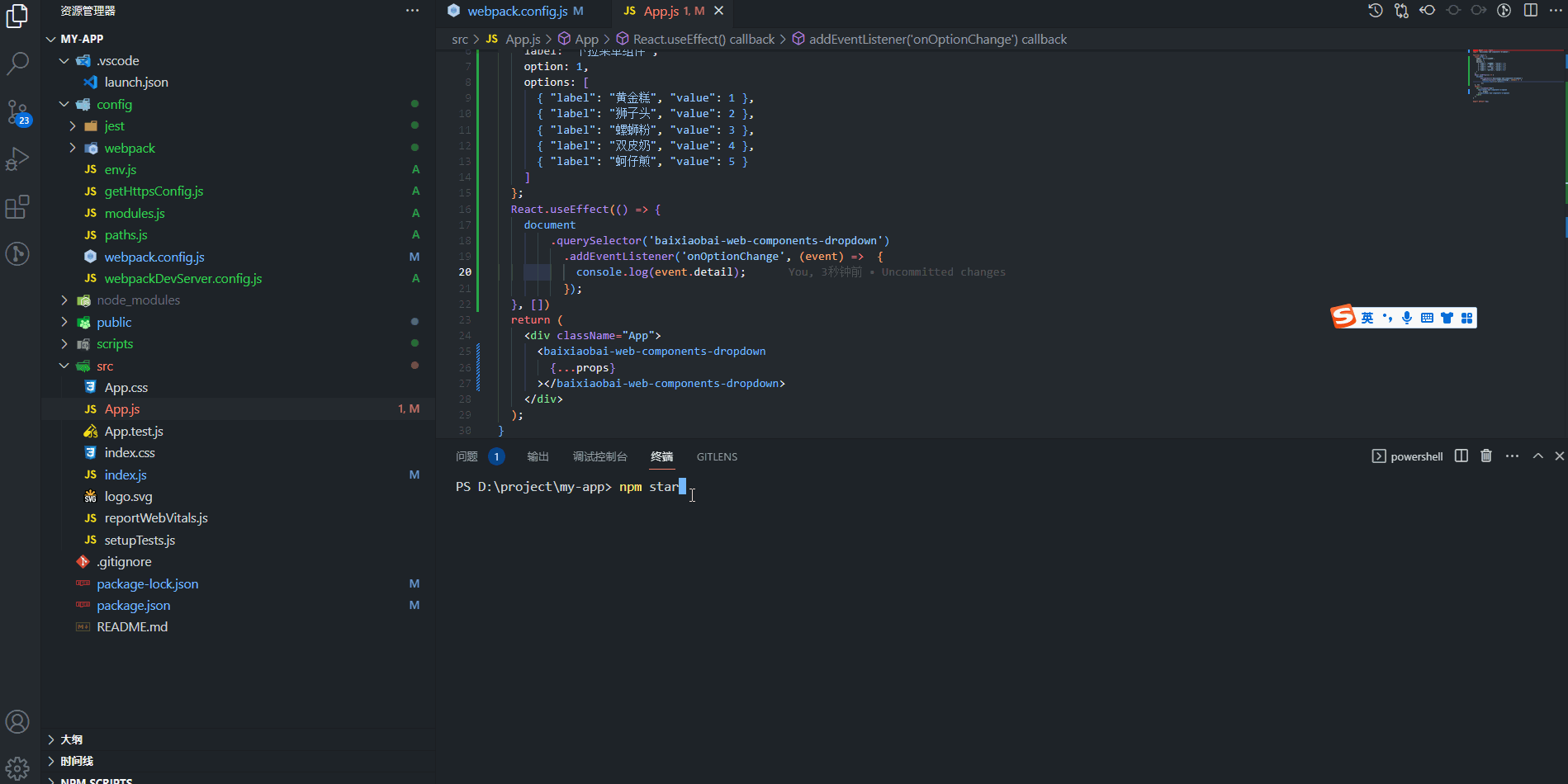Open the Extensions view
The height and width of the screenshot is (784, 1568).
[18, 207]
